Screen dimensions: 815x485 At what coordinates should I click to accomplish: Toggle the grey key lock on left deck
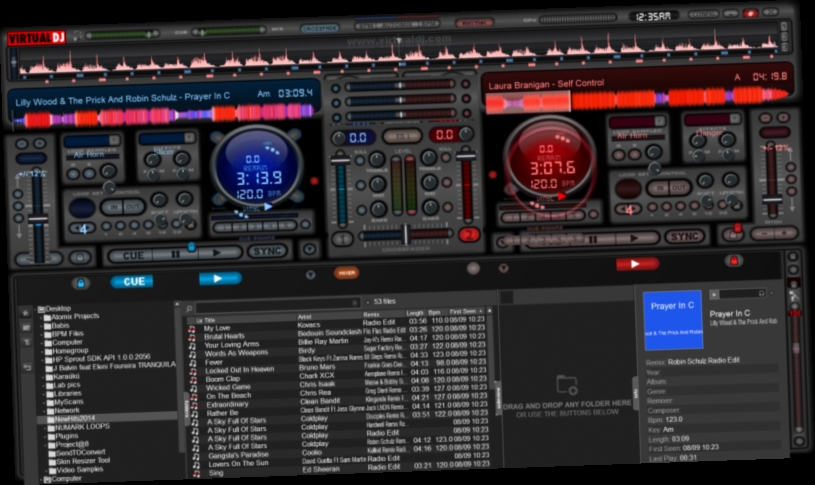(x=80, y=257)
